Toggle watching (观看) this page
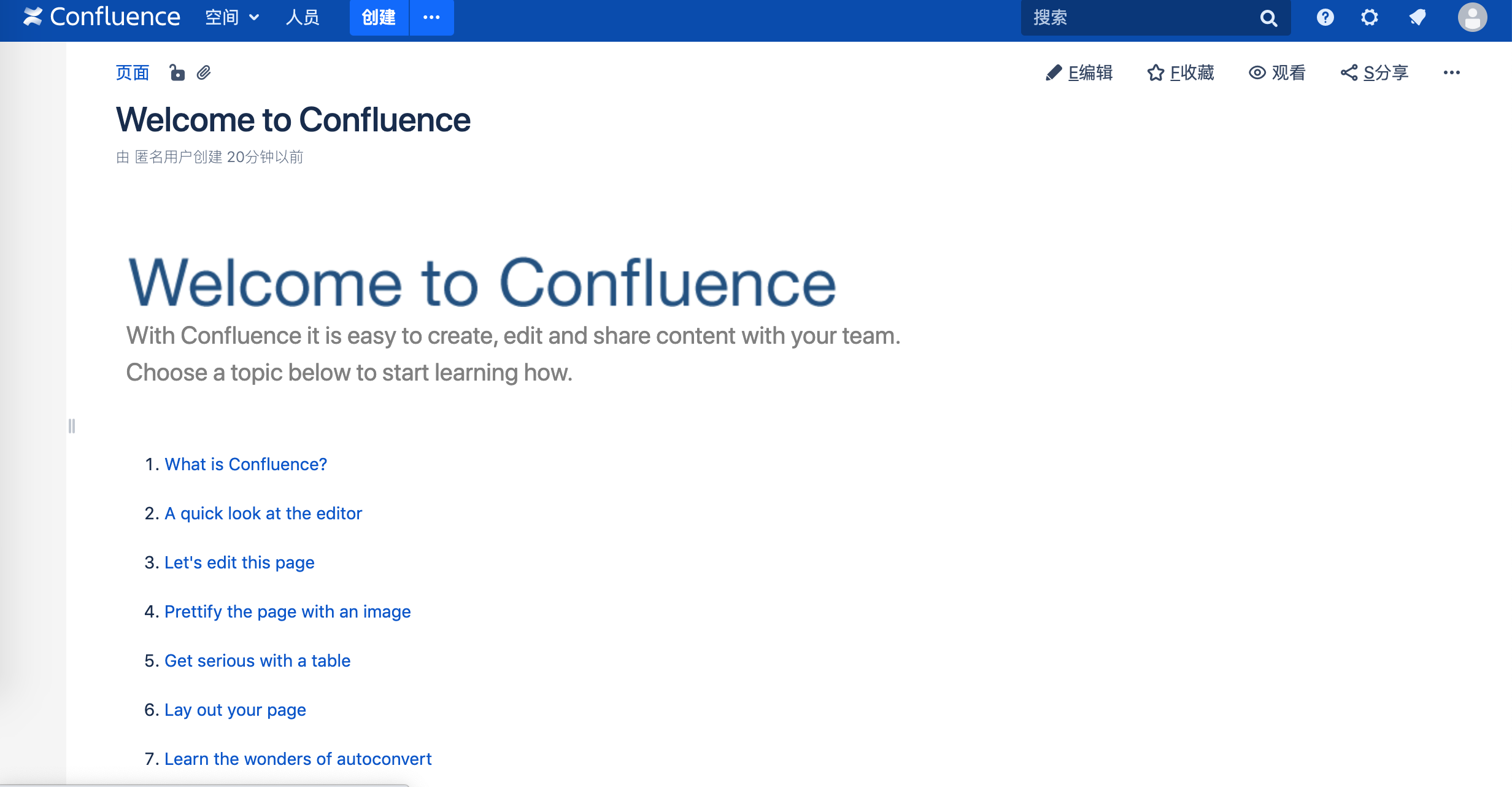Image resolution: width=1512 pixels, height=787 pixels. pos(1277,73)
